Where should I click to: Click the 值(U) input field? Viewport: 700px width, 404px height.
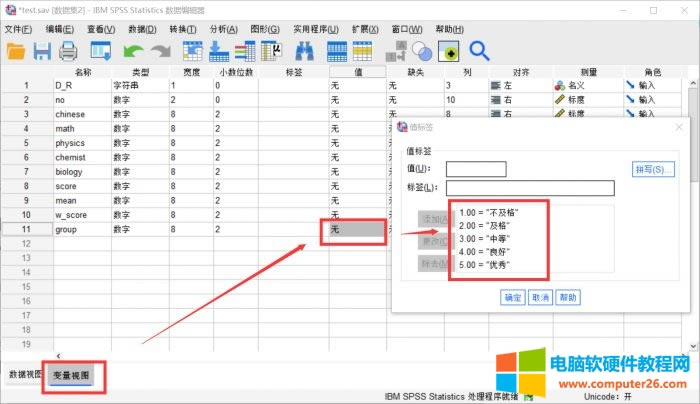coord(476,169)
